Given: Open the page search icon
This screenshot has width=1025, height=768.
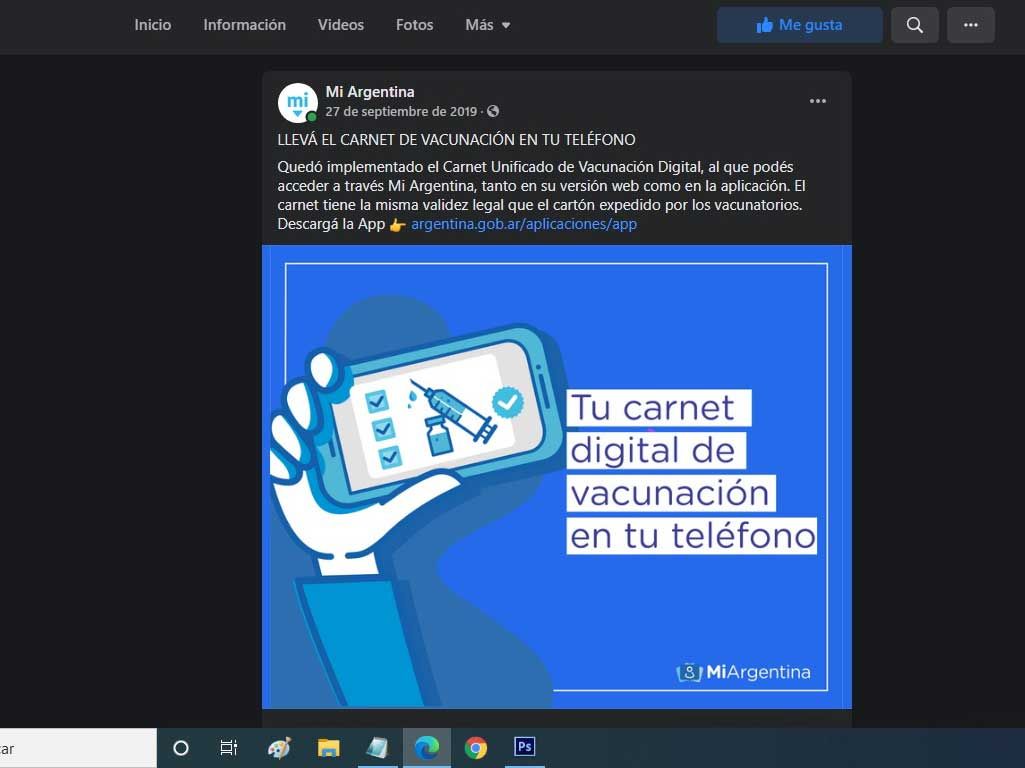Looking at the screenshot, I should tap(915, 25).
